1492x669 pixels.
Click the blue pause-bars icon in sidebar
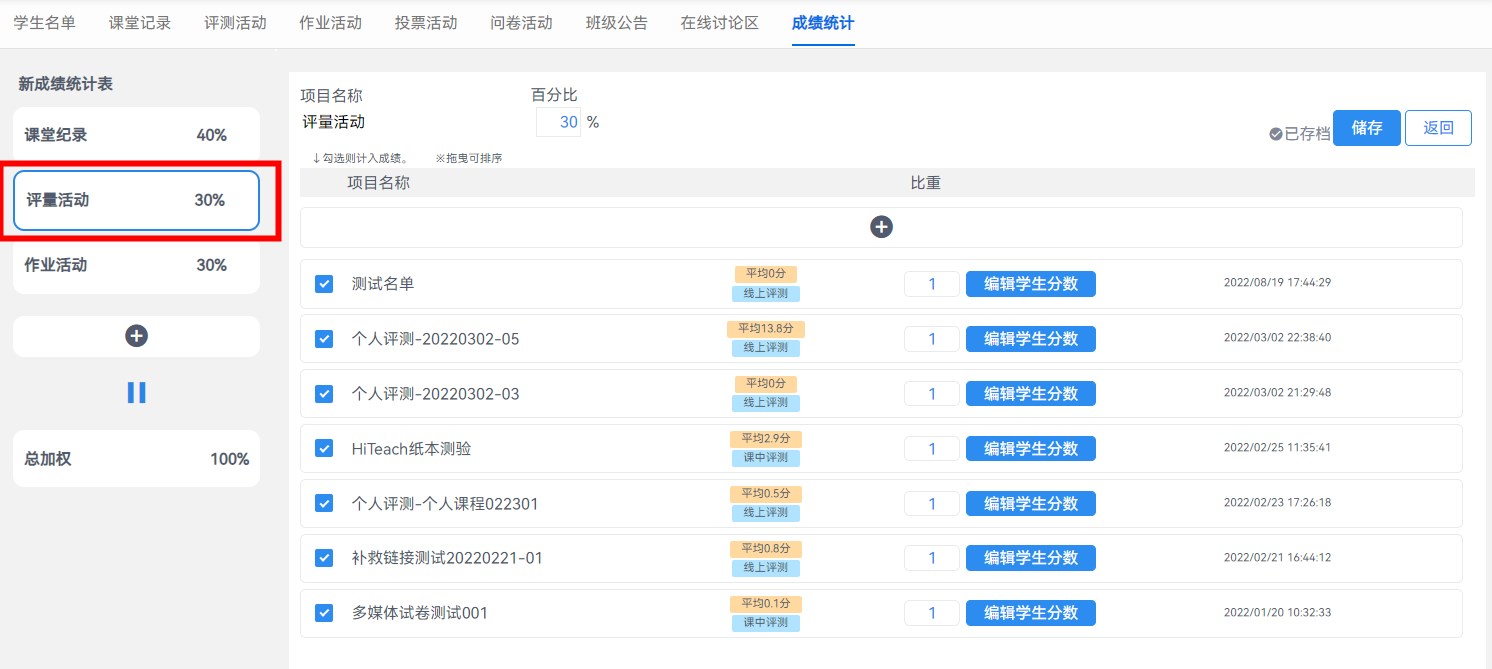(137, 393)
